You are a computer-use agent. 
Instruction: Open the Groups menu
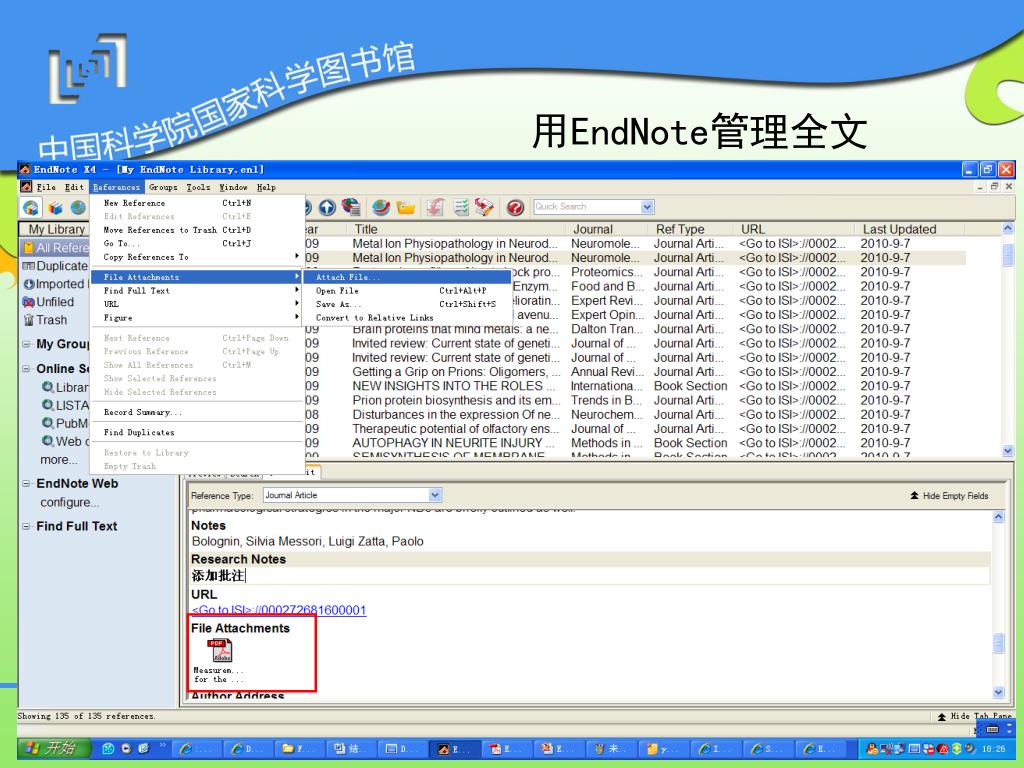tap(163, 187)
